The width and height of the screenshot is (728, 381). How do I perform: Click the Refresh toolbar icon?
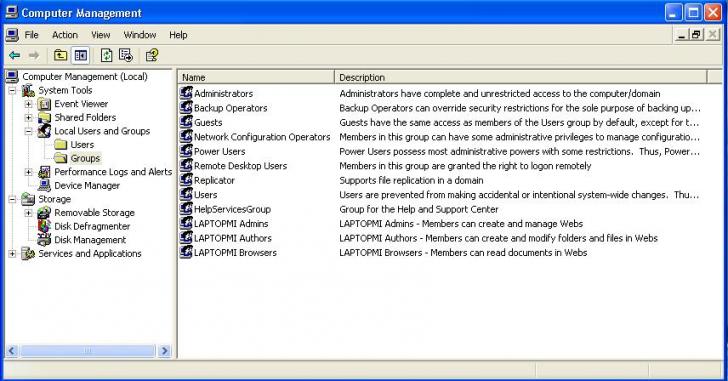106,56
